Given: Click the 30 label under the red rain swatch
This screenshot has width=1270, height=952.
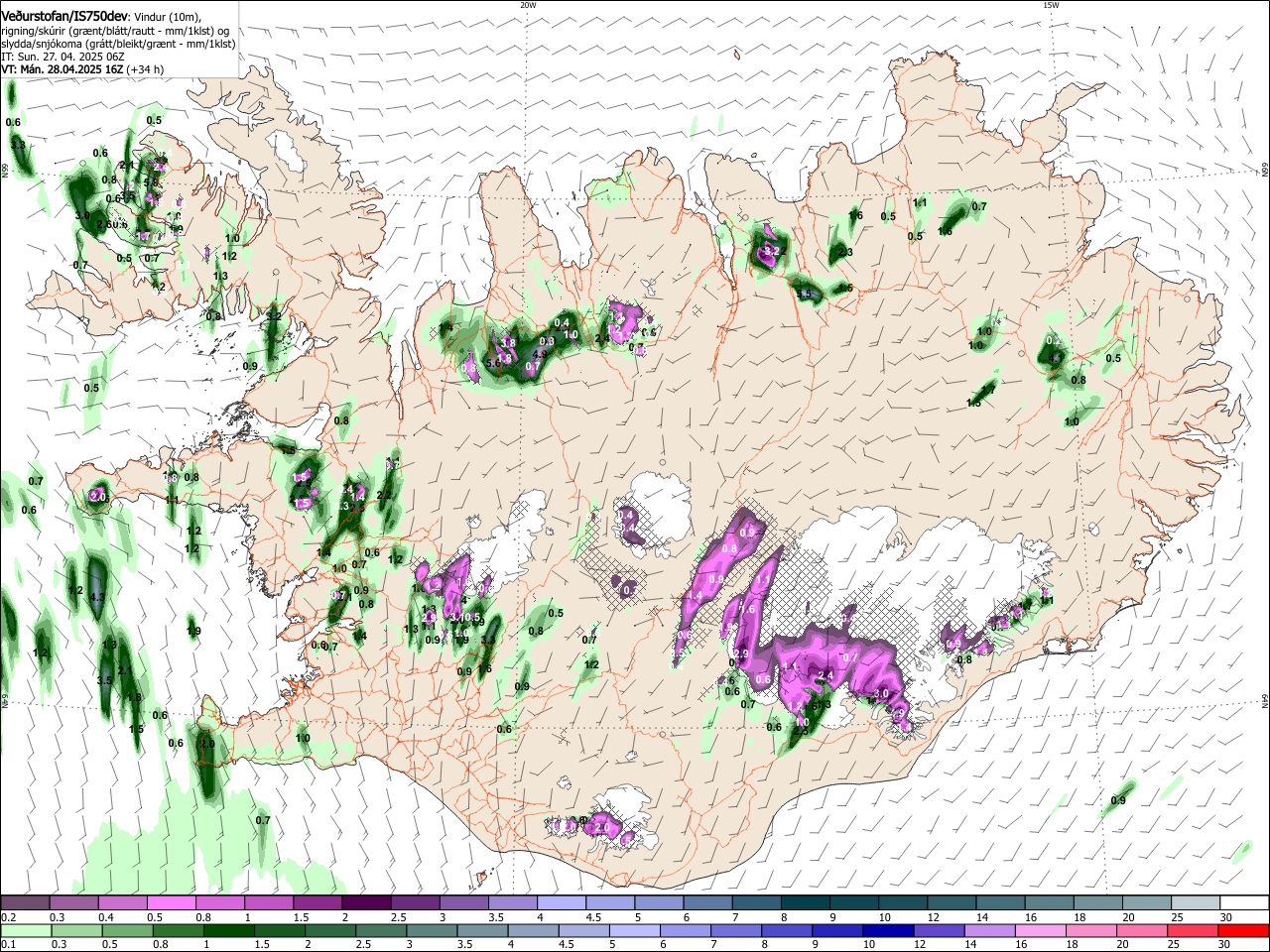Looking at the screenshot, I should coord(1226,945).
